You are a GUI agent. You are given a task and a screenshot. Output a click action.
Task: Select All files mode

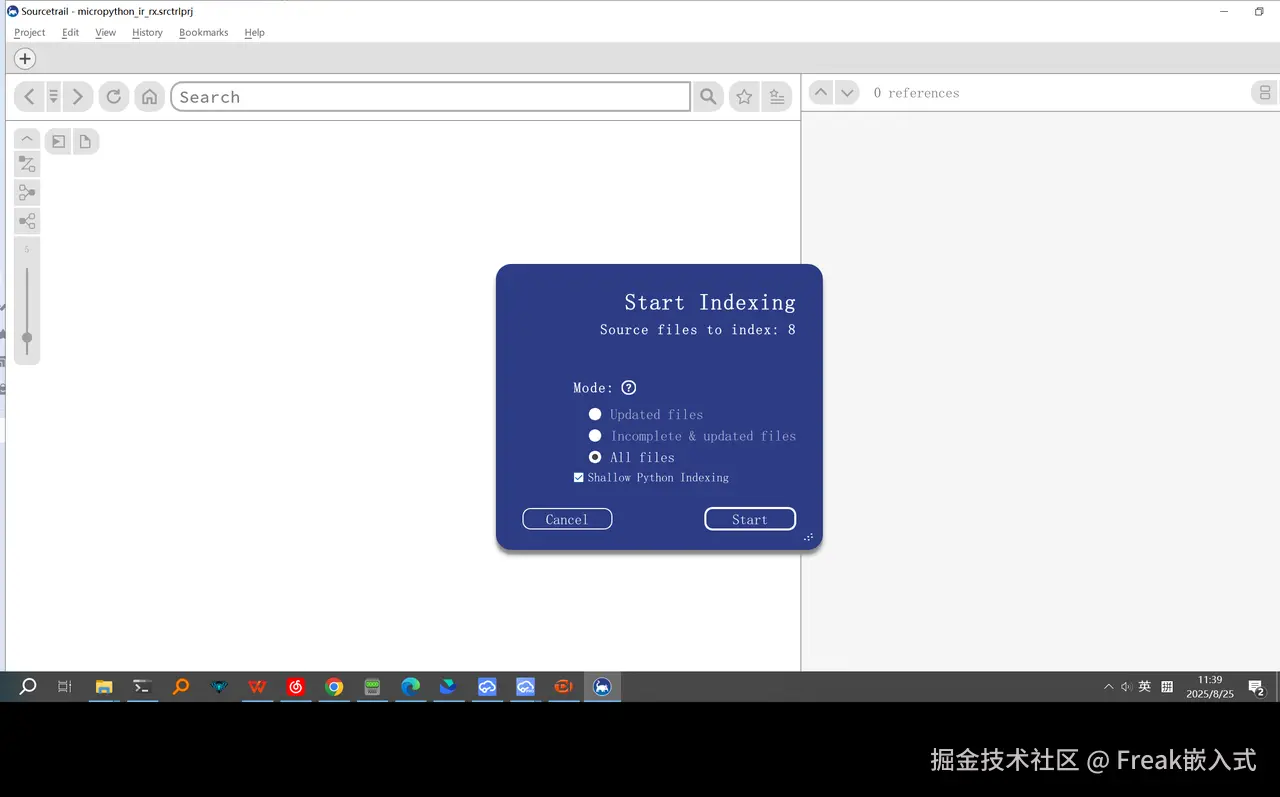(x=632, y=457)
